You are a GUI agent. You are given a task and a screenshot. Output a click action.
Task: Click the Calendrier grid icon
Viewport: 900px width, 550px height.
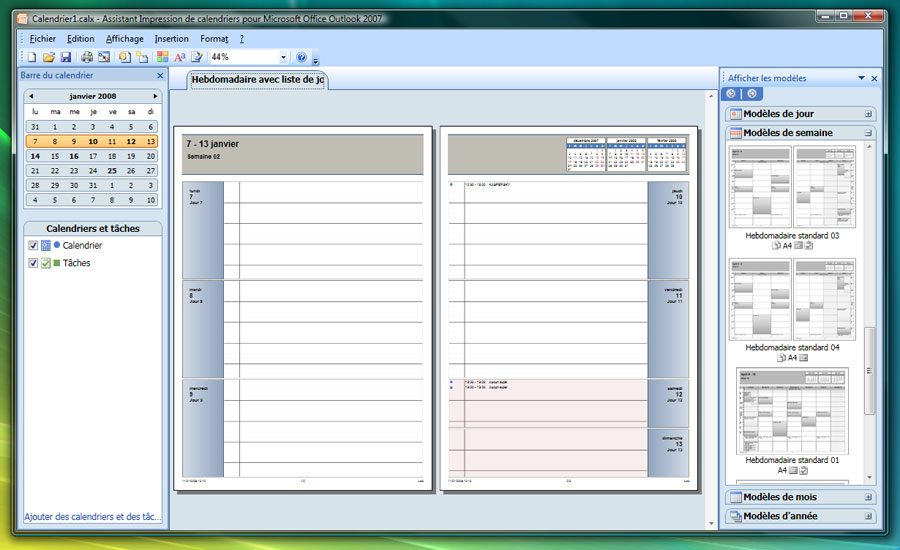click(x=45, y=246)
